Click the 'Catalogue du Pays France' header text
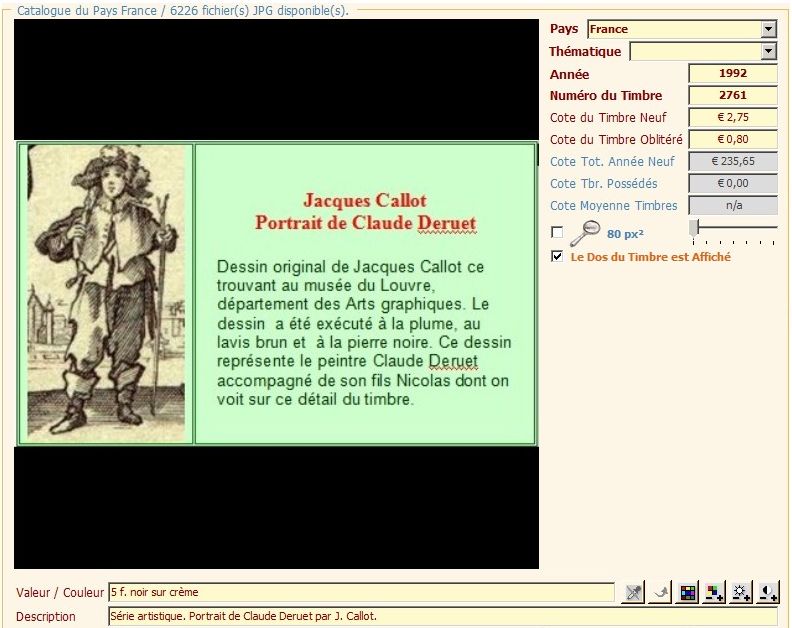The height and width of the screenshot is (628, 792). tap(87, 11)
